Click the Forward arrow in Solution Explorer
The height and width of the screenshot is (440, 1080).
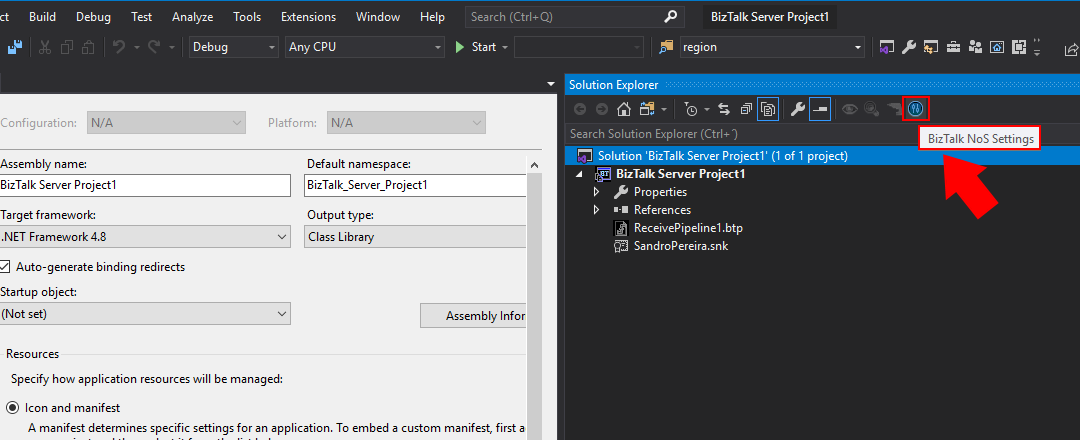tap(602, 109)
